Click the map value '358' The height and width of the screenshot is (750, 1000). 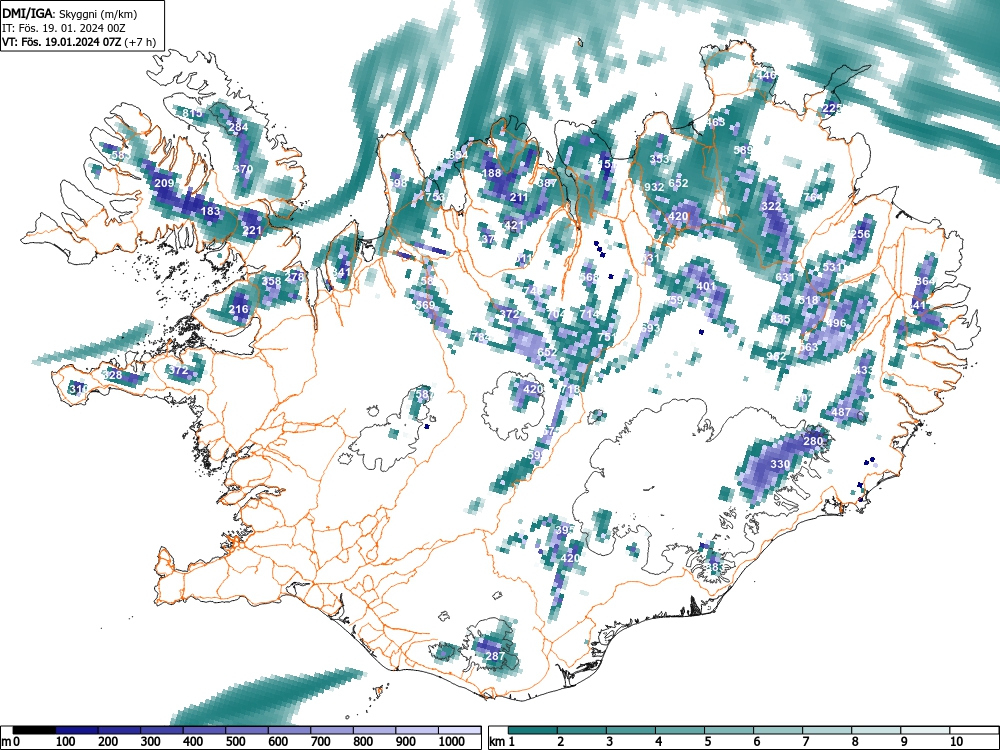(272, 281)
